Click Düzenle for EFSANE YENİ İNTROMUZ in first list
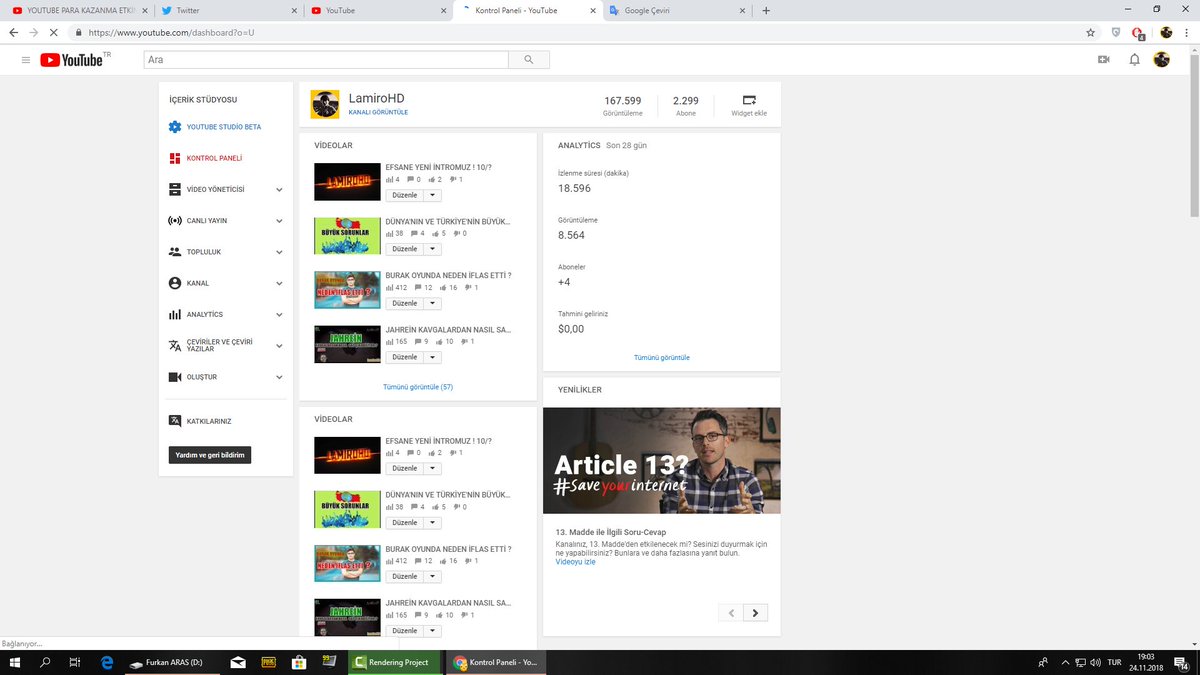1200x675 pixels. pos(404,195)
